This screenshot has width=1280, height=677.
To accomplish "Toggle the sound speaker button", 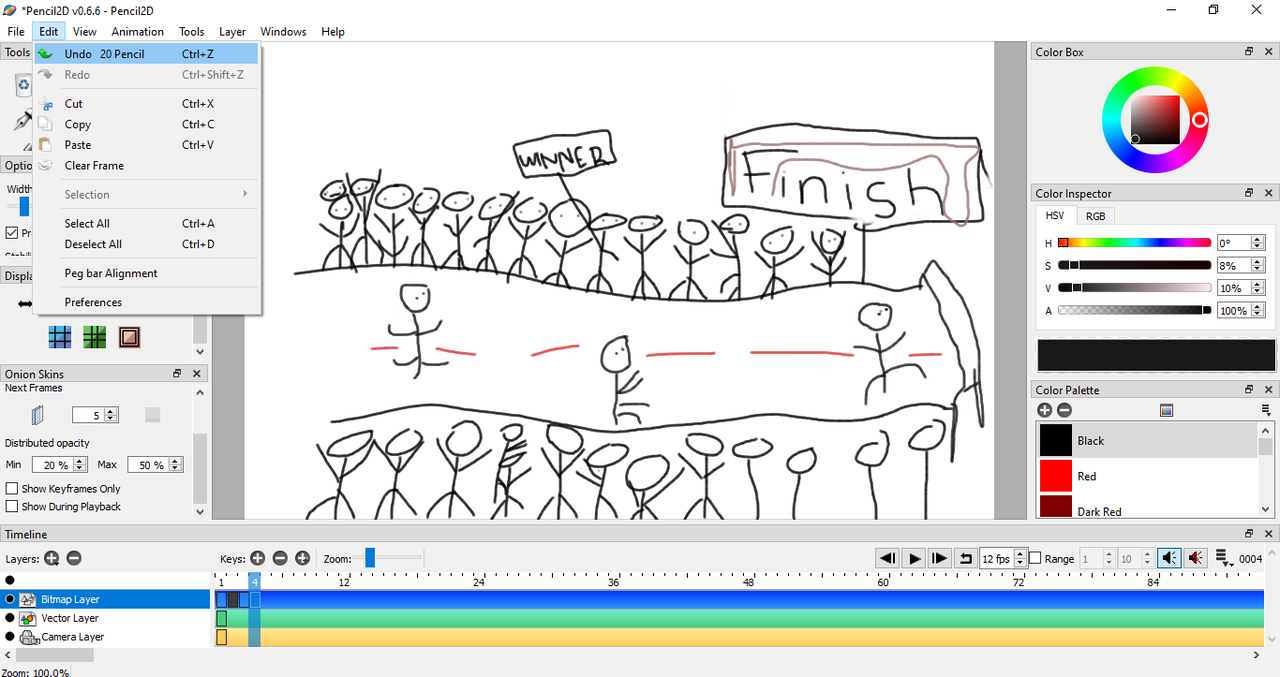I will click(x=1168, y=558).
